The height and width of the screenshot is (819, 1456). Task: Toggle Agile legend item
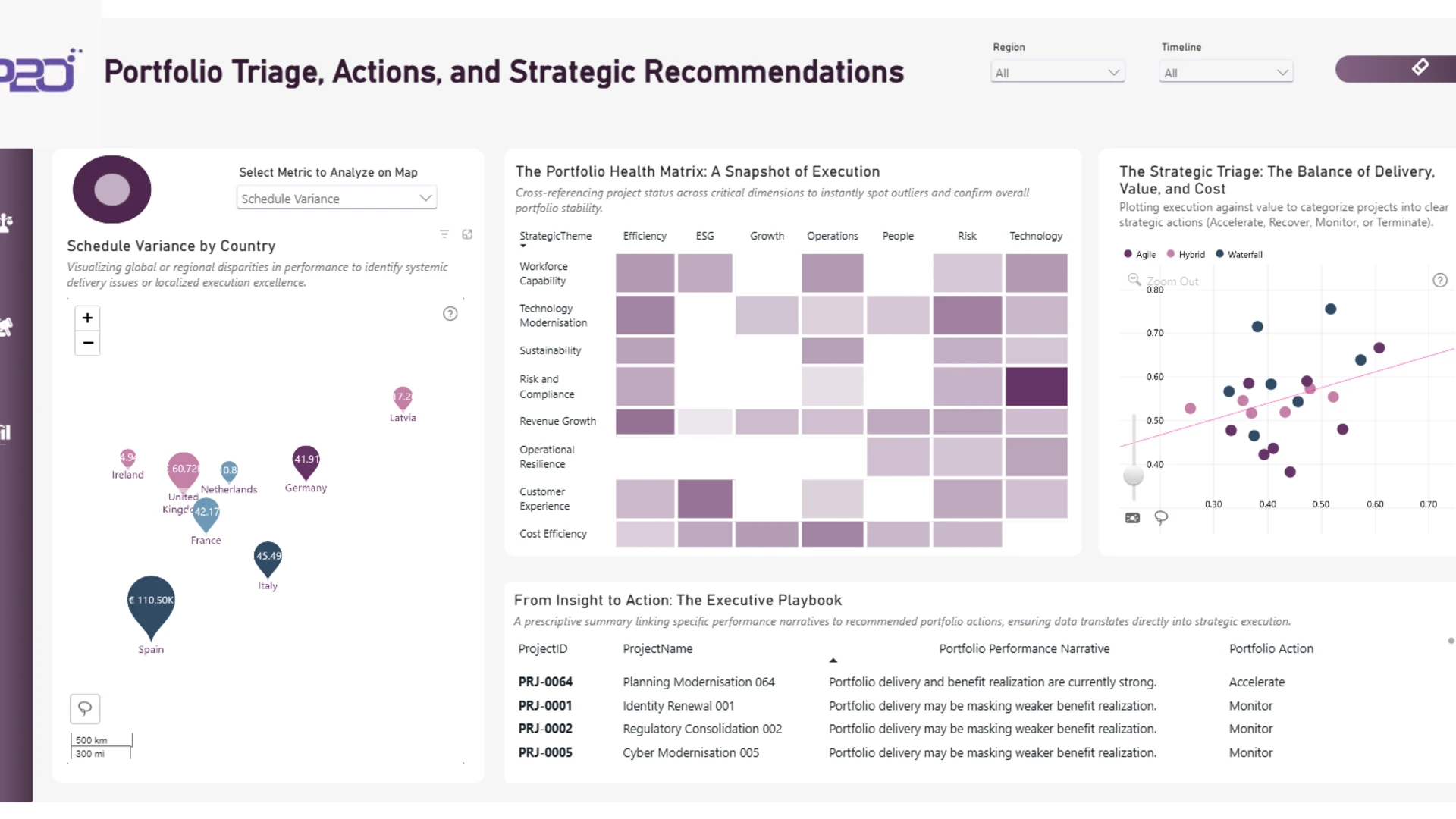1140,254
